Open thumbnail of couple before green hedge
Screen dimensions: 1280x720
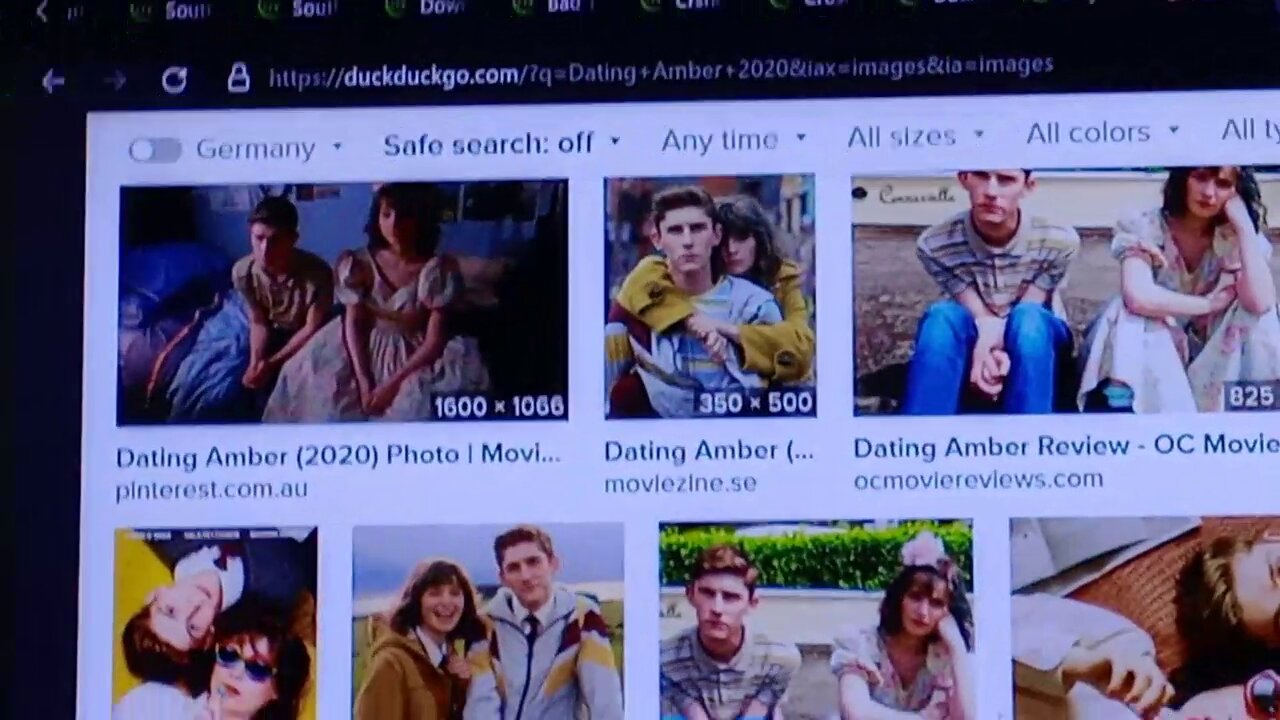[x=816, y=619]
